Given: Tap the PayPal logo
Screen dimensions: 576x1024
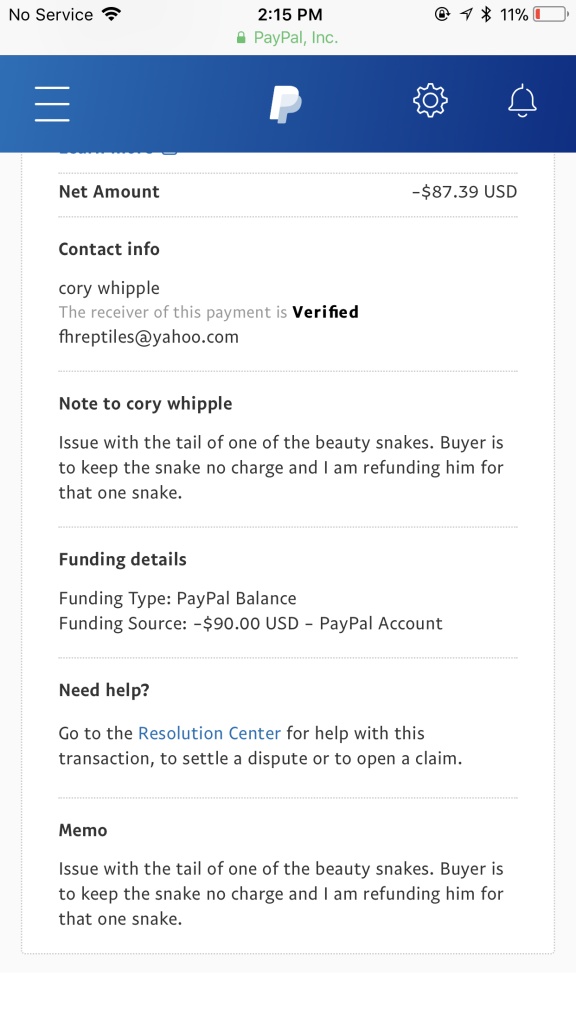Looking at the screenshot, I should [x=285, y=103].
